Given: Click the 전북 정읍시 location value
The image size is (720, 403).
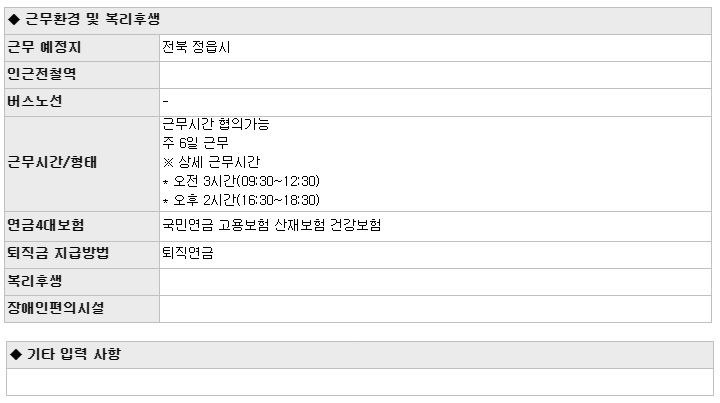Looking at the screenshot, I should tap(196, 47).
